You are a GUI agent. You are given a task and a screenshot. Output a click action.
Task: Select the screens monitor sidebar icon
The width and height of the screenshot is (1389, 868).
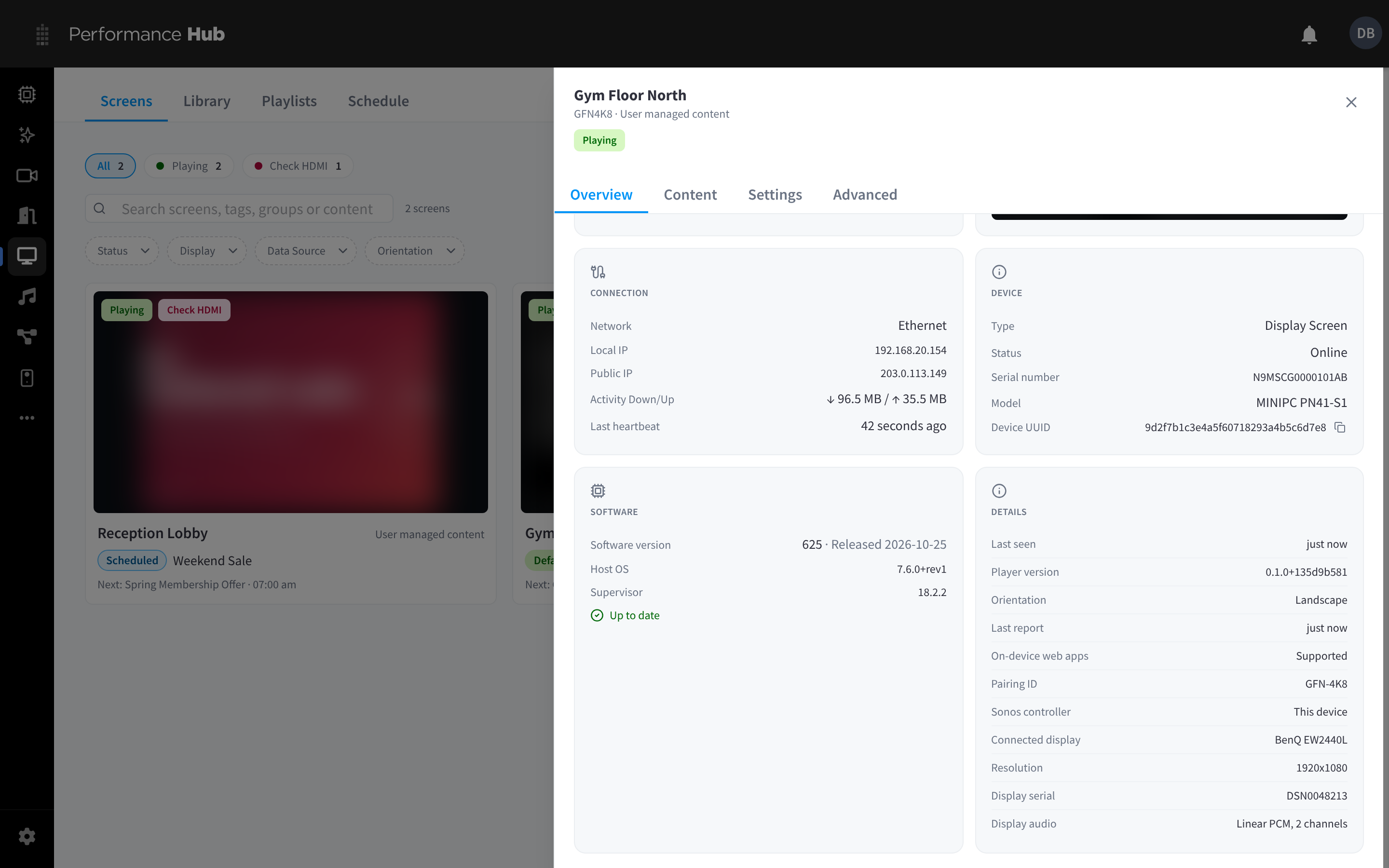27,256
